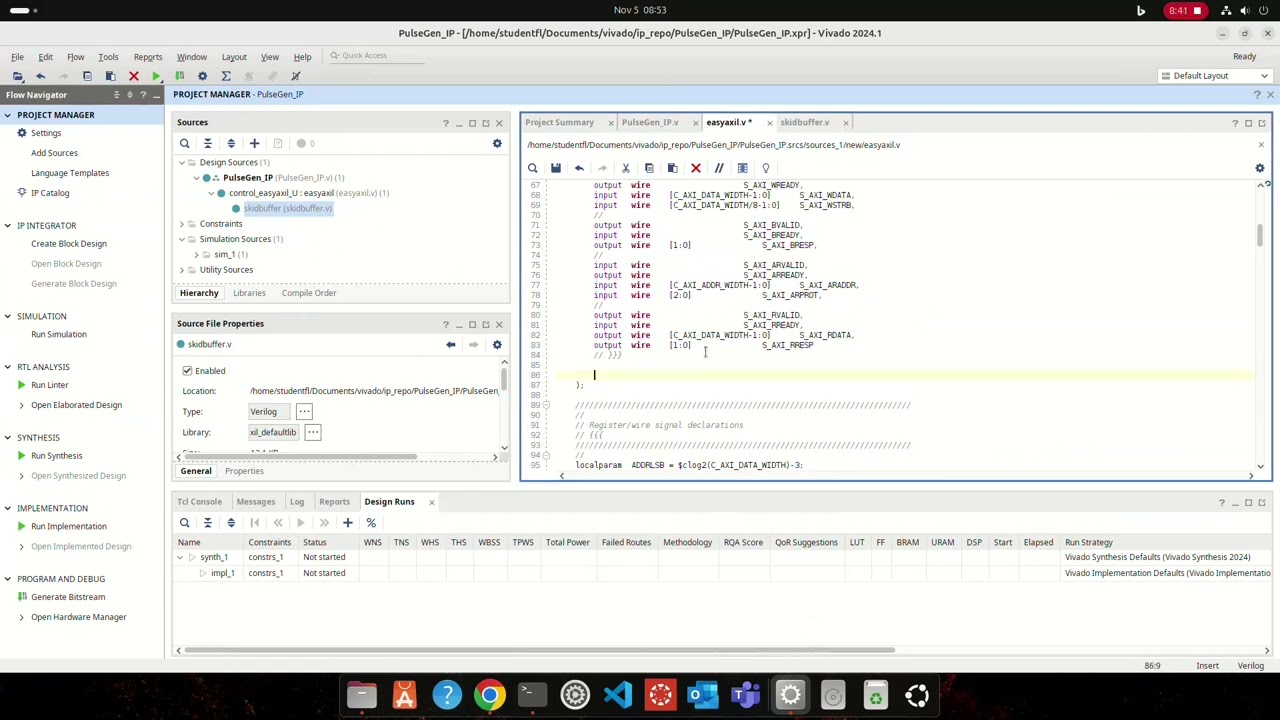Screen dimensions: 1280x720
Task: Toggle column selection mode icon in editor
Action: pos(742,168)
